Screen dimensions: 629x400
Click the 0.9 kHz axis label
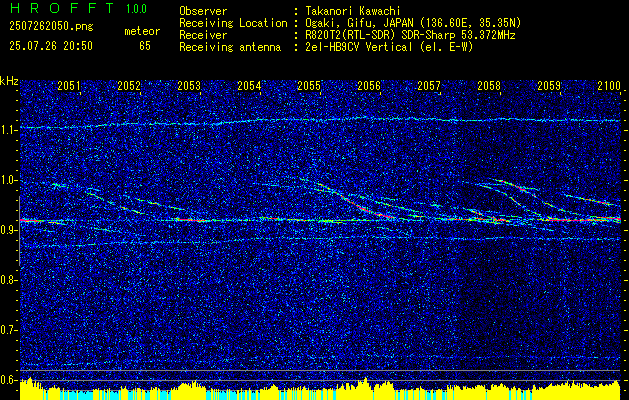pos(8,230)
